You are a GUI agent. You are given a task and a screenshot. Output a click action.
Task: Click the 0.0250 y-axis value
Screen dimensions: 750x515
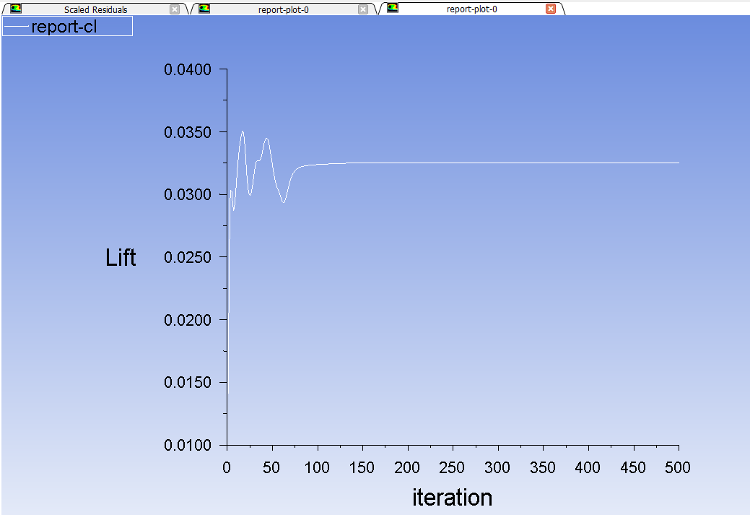tap(188, 257)
